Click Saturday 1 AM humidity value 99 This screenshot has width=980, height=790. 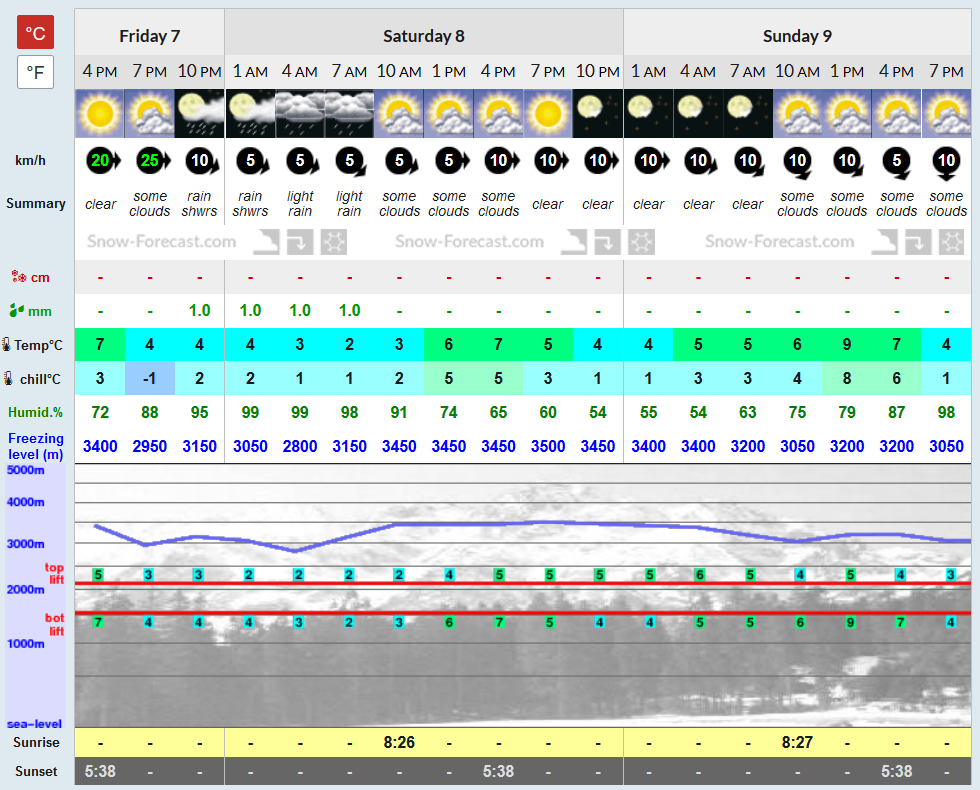[250, 412]
